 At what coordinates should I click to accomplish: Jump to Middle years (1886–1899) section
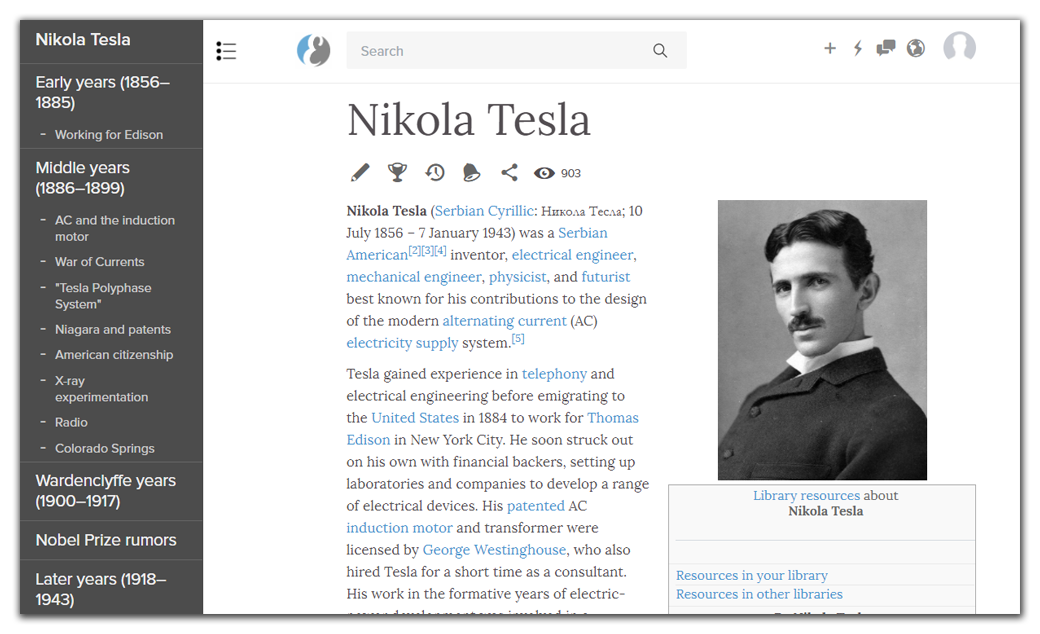(x=83, y=178)
